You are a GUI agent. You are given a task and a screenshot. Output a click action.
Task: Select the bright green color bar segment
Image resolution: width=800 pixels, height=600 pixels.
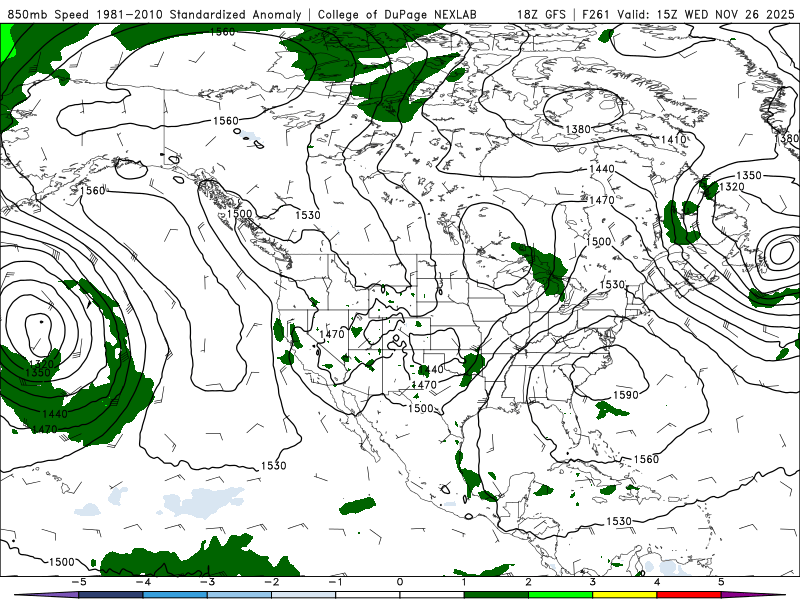tap(561, 595)
